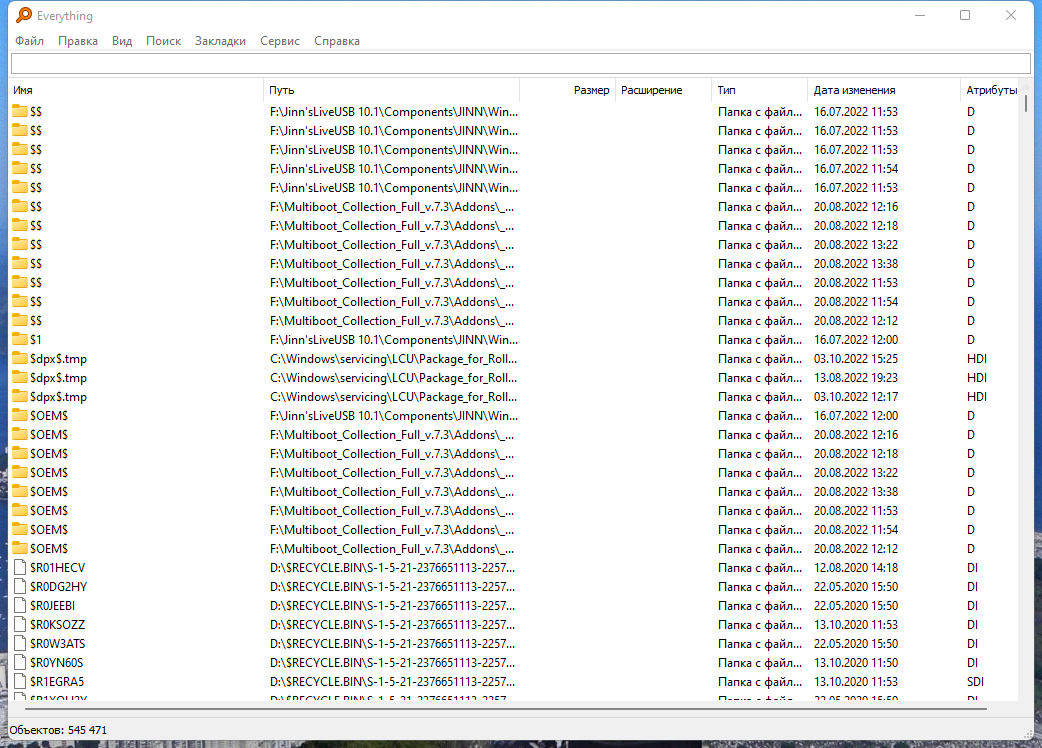
Task: Click $$ folder icon dated 20.08.2022 13:22
Action: (x=20, y=244)
